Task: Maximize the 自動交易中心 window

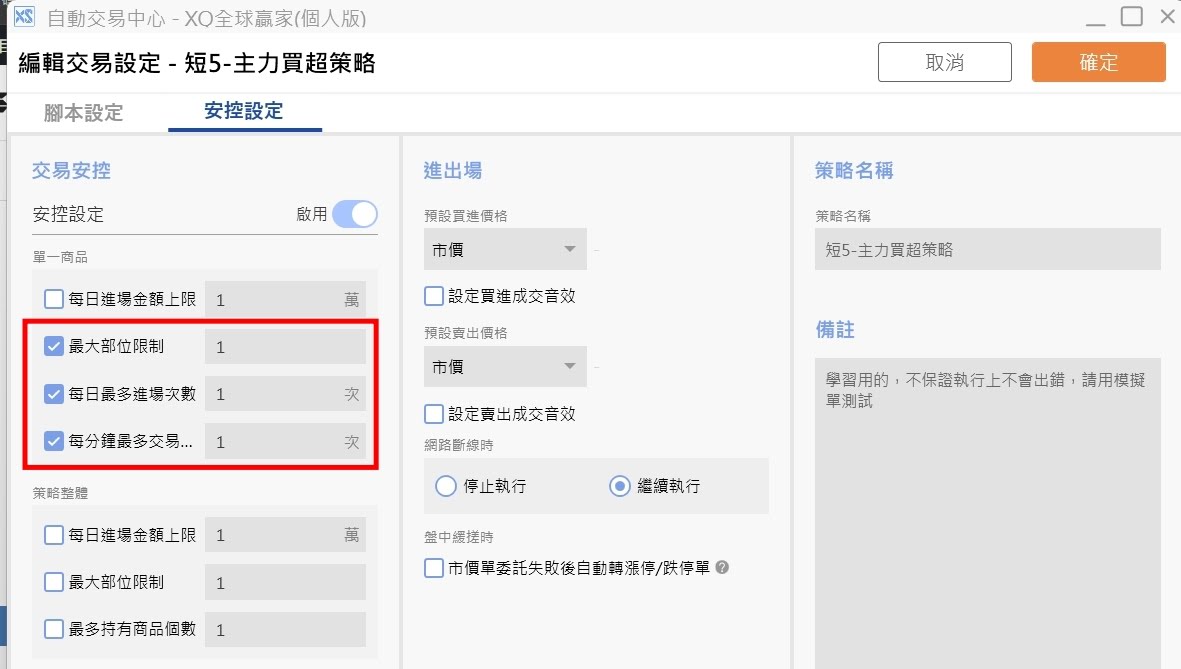Action: [1131, 16]
